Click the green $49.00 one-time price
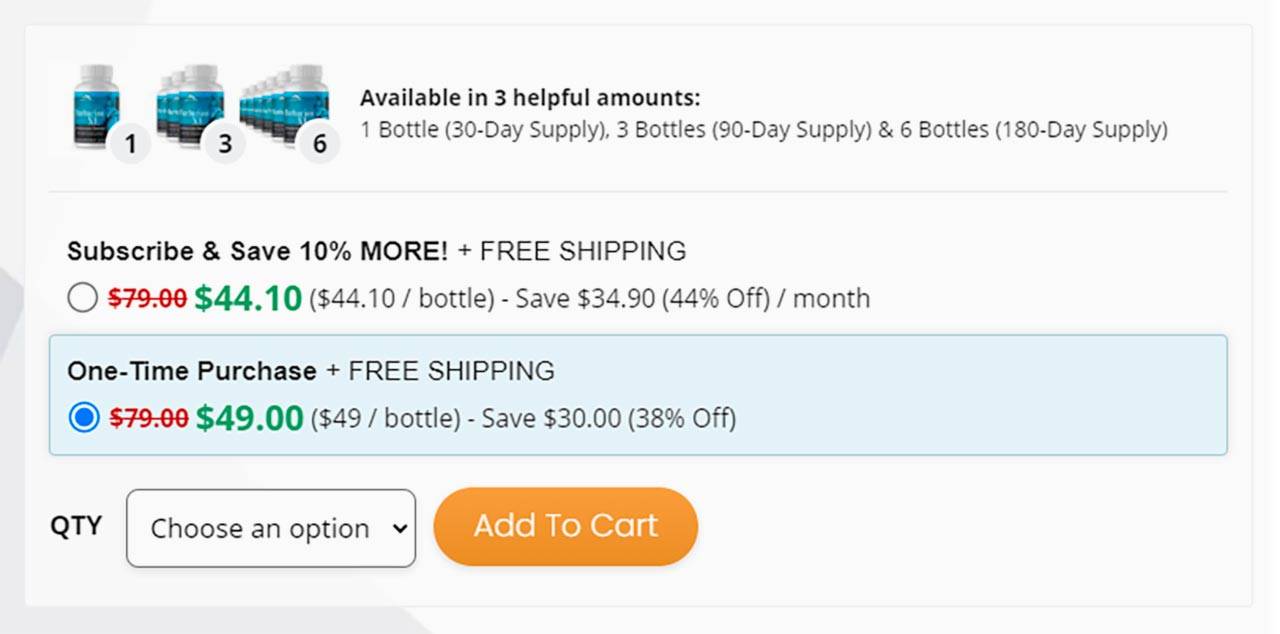 (x=249, y=418)
